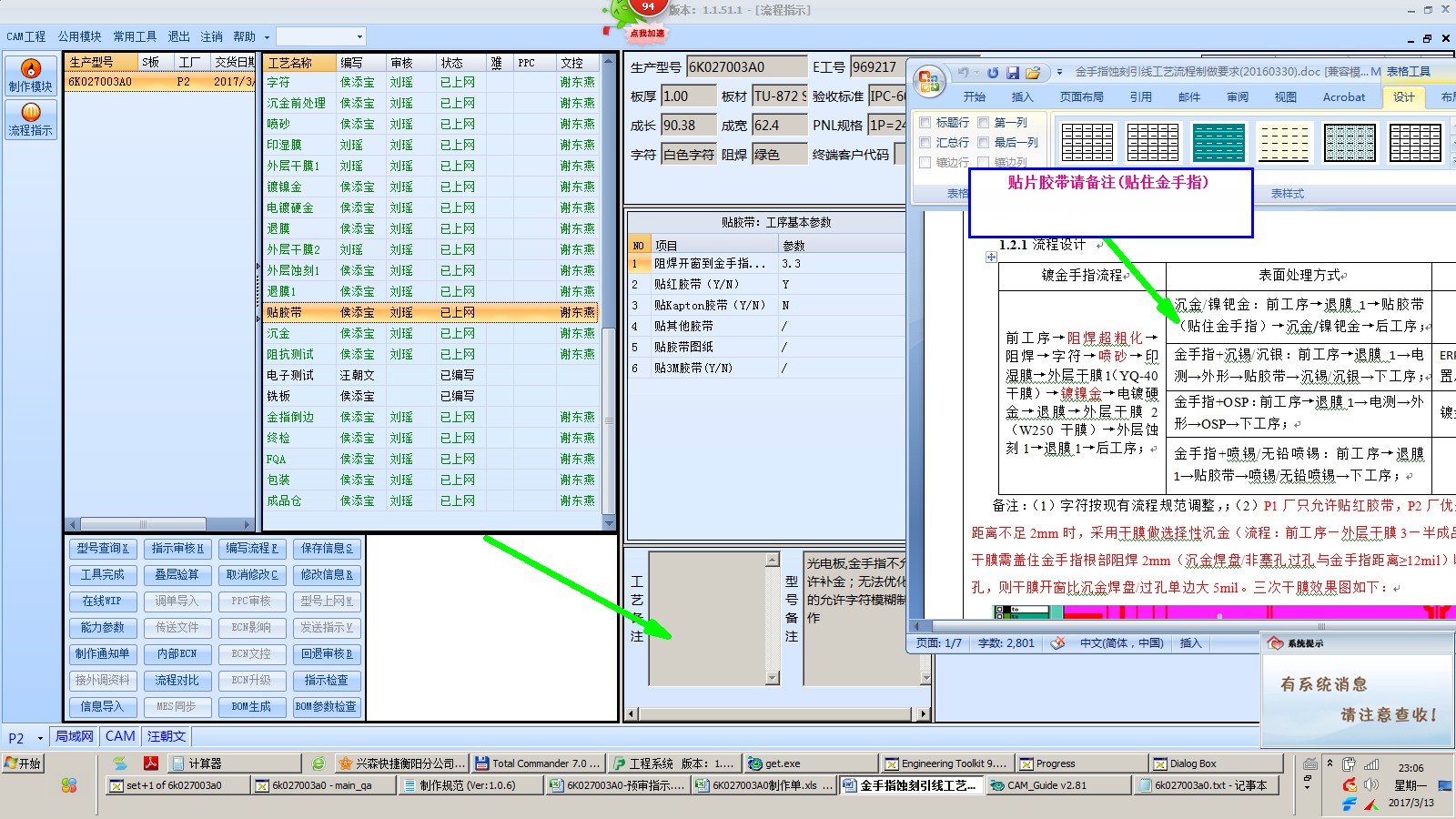
Task: Click the BOM参数检查 button
Action: click(x=327, y=706)
